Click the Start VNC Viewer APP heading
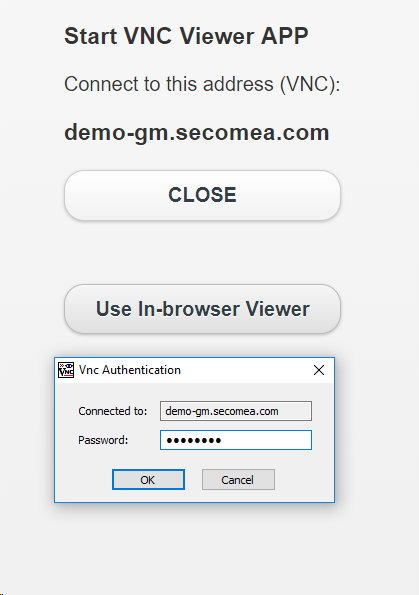 click(x=186, y=36)
